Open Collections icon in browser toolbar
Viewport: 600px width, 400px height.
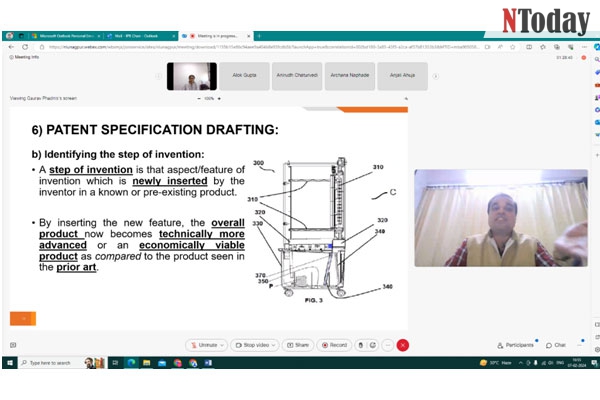pyautogui.click(x=557, y=47)
